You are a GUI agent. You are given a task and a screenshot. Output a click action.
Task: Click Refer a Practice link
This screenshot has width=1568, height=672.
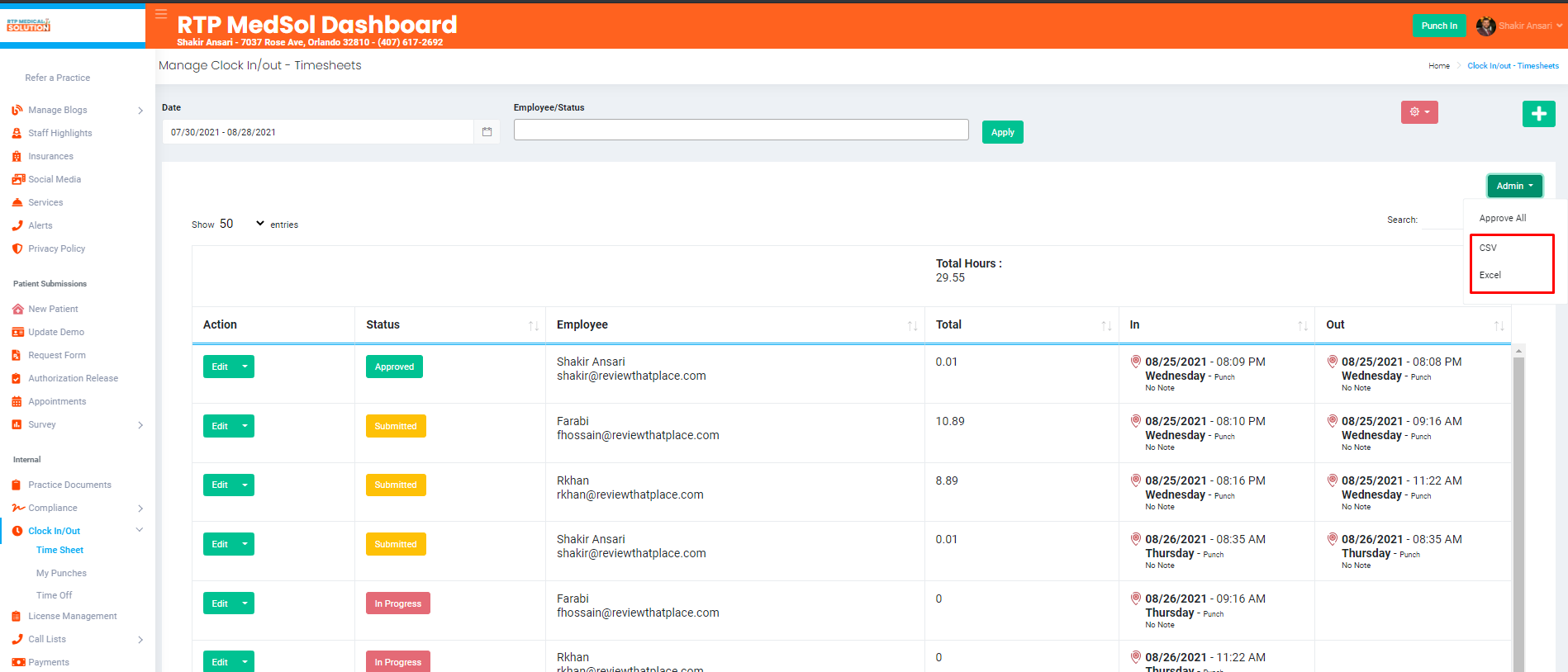(58, 78)
